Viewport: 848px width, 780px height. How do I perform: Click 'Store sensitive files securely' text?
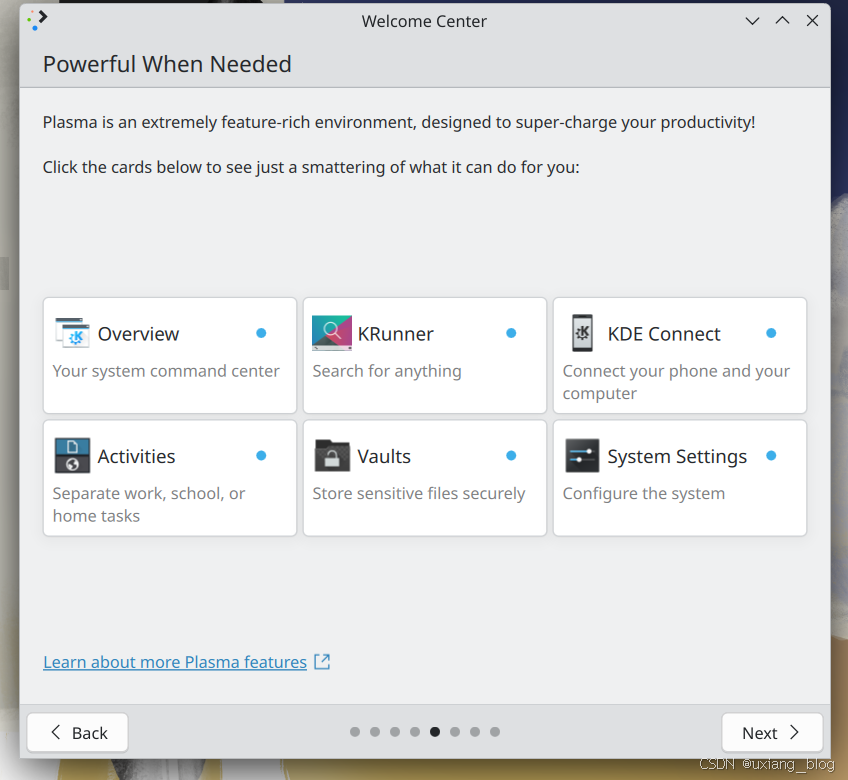tap(419, 493)
